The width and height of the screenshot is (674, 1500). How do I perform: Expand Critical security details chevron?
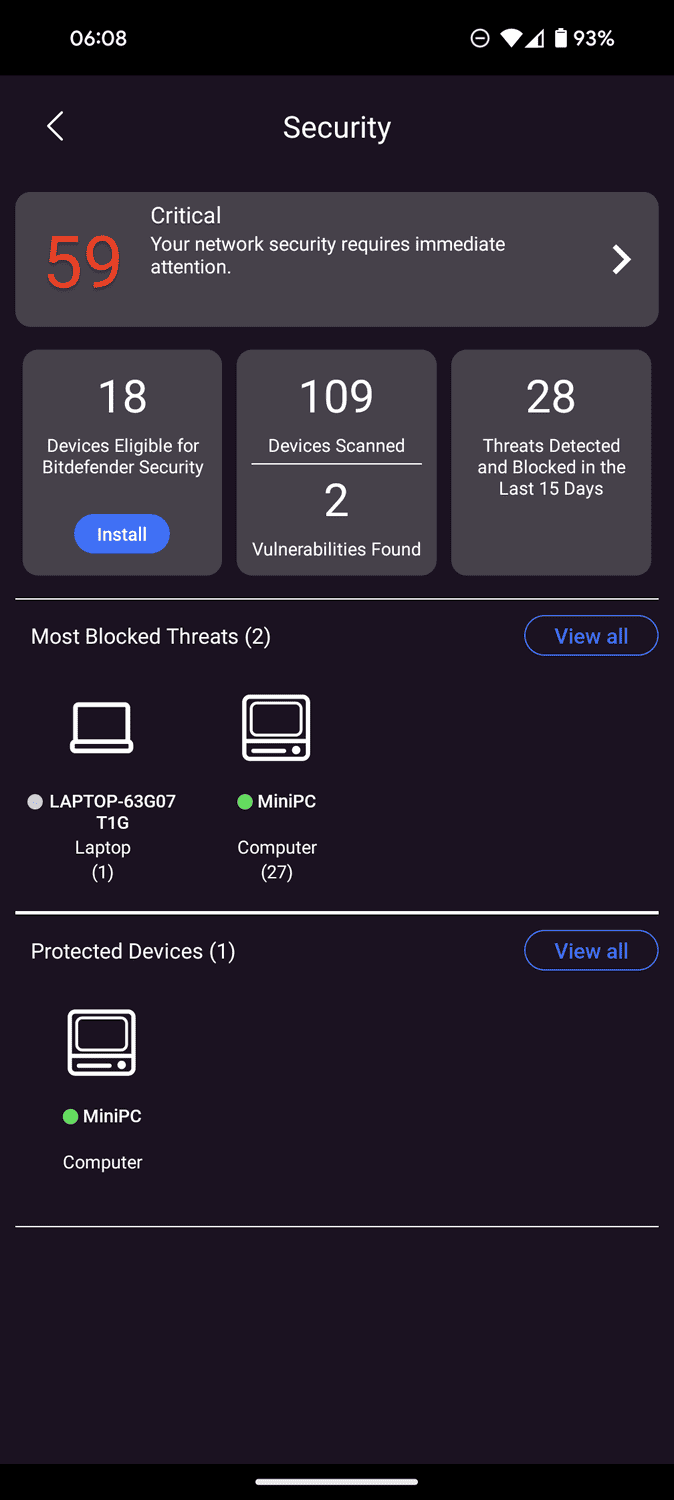click(621, 260)
